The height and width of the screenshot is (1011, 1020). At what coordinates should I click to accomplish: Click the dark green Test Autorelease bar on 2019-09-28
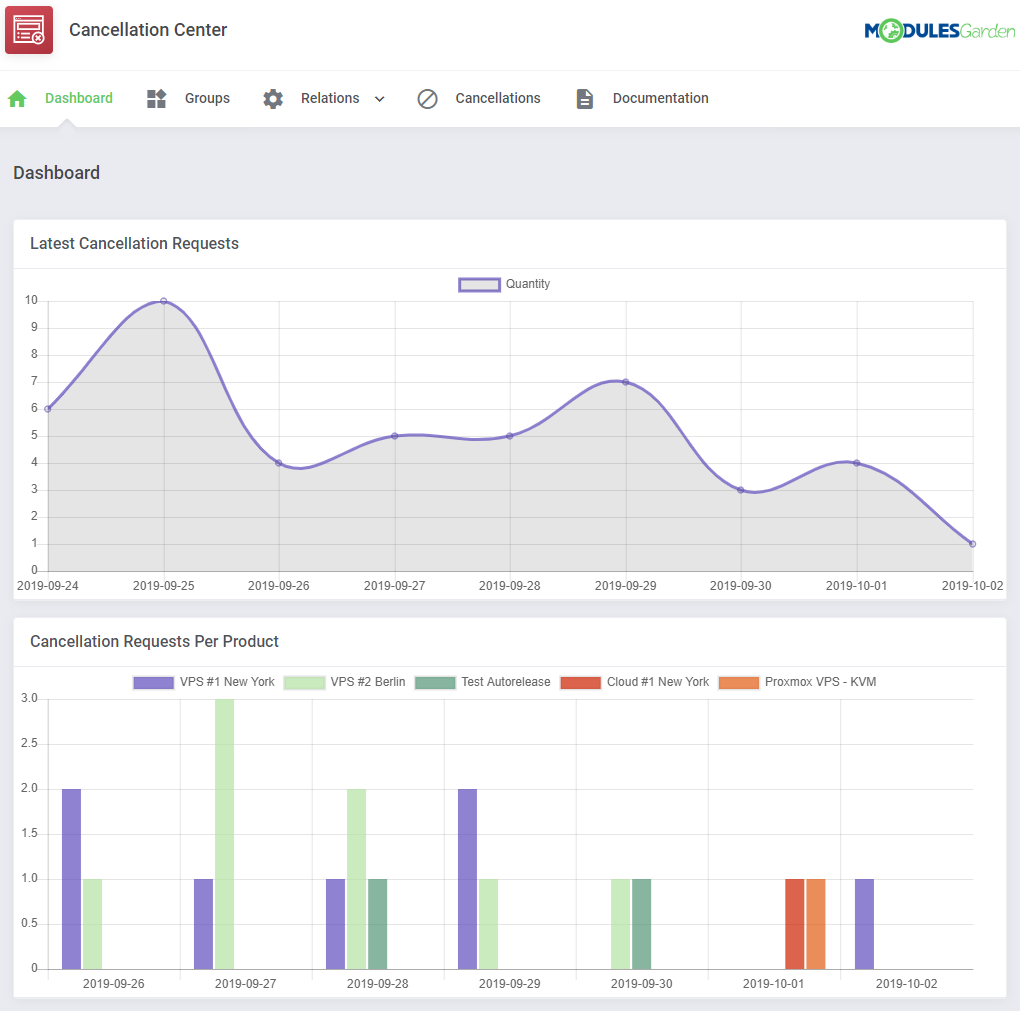tap(378, 924)
